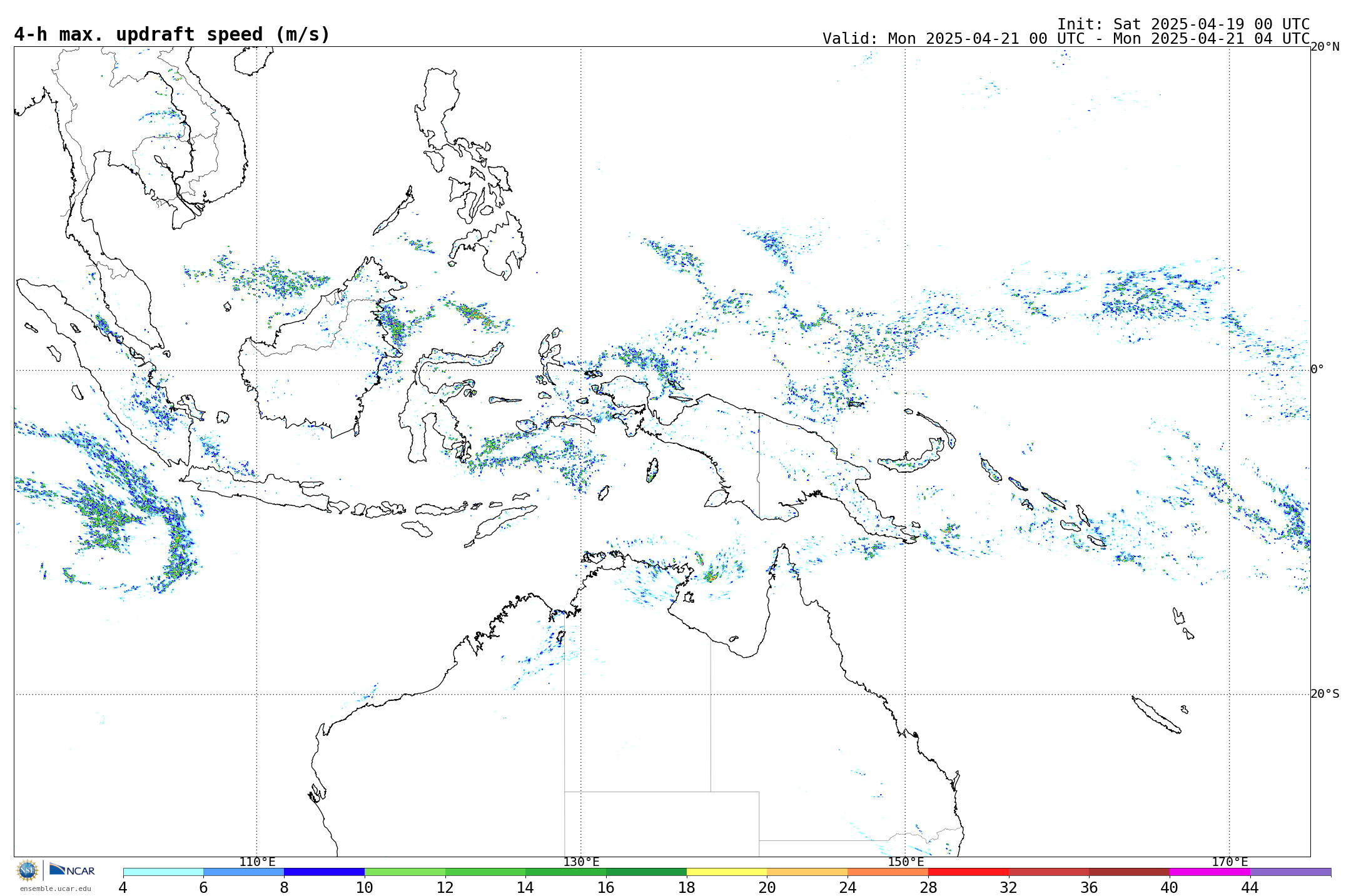The height and width of the screenshot is (896, 1351).
Task: Click the 'Init: Sat 2025-04-19 00 UTC' text
Action: tap(1183, 24)
